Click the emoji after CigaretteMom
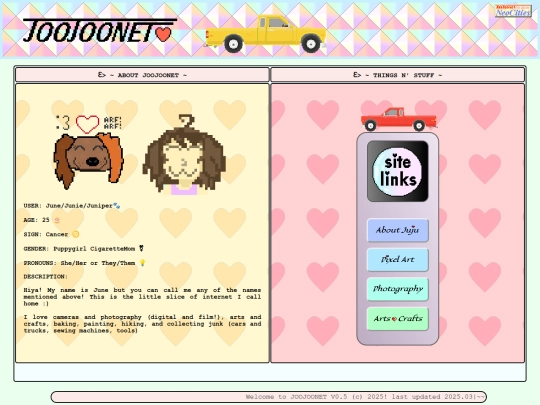Screen dimensions: 540x405 [x=141, y=248]
